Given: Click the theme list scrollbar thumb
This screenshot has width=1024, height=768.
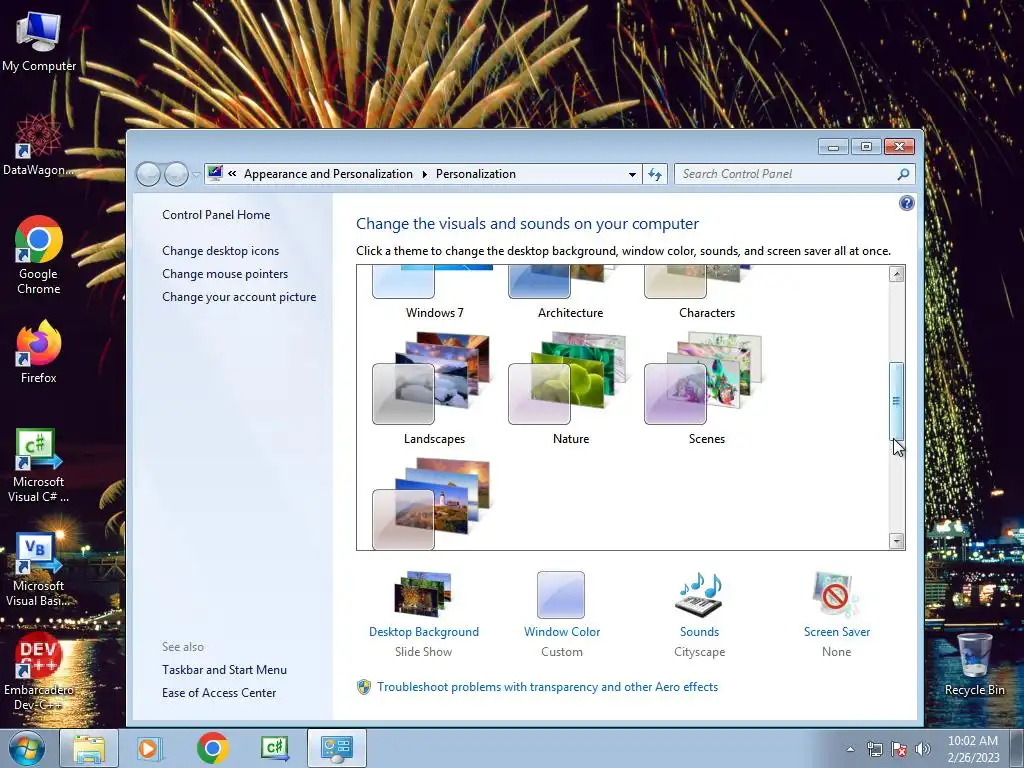Looking at the screenshot, I should coord(897,401).
